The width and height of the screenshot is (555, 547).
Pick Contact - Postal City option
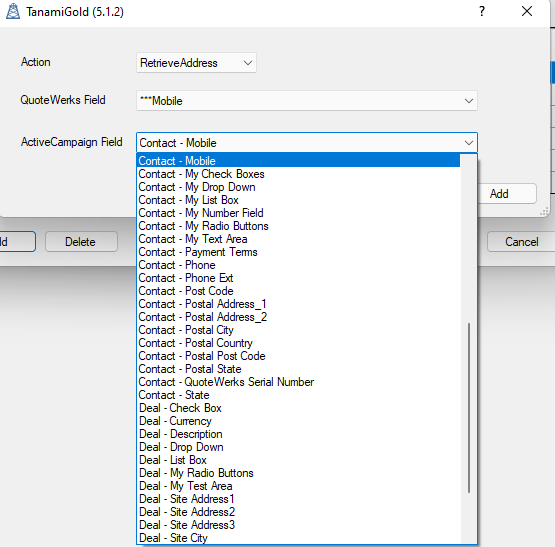[299, 330]
